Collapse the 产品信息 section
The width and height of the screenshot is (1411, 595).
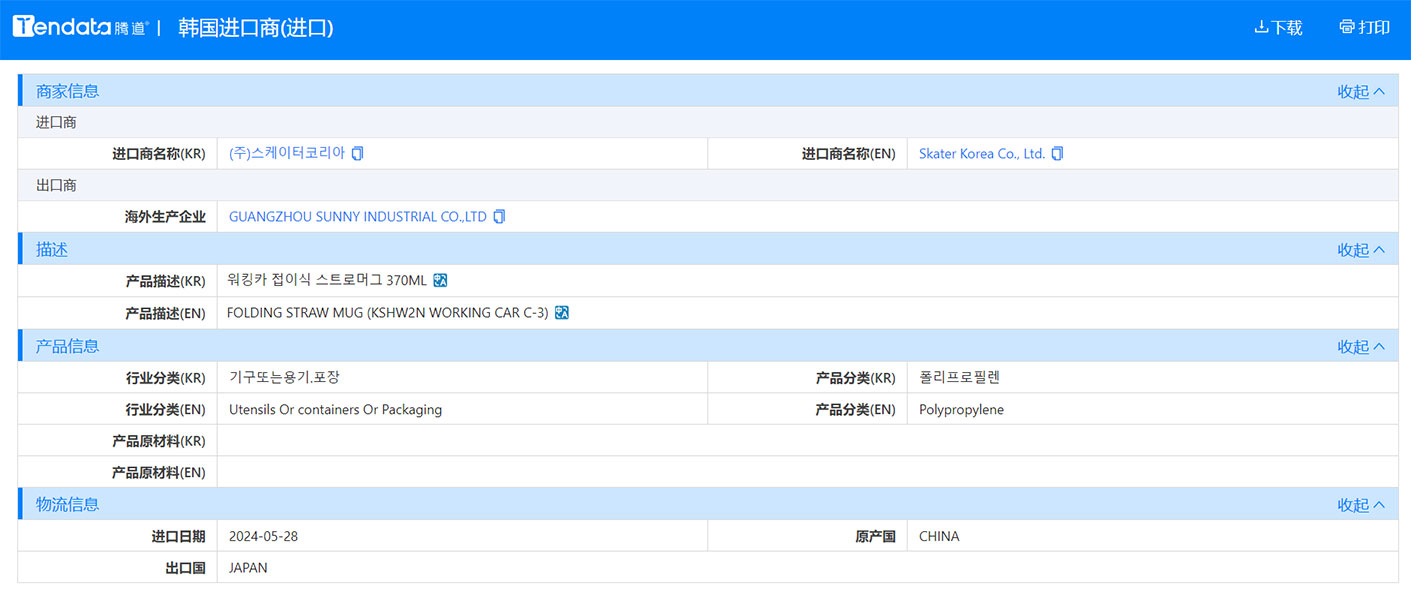1361,347
